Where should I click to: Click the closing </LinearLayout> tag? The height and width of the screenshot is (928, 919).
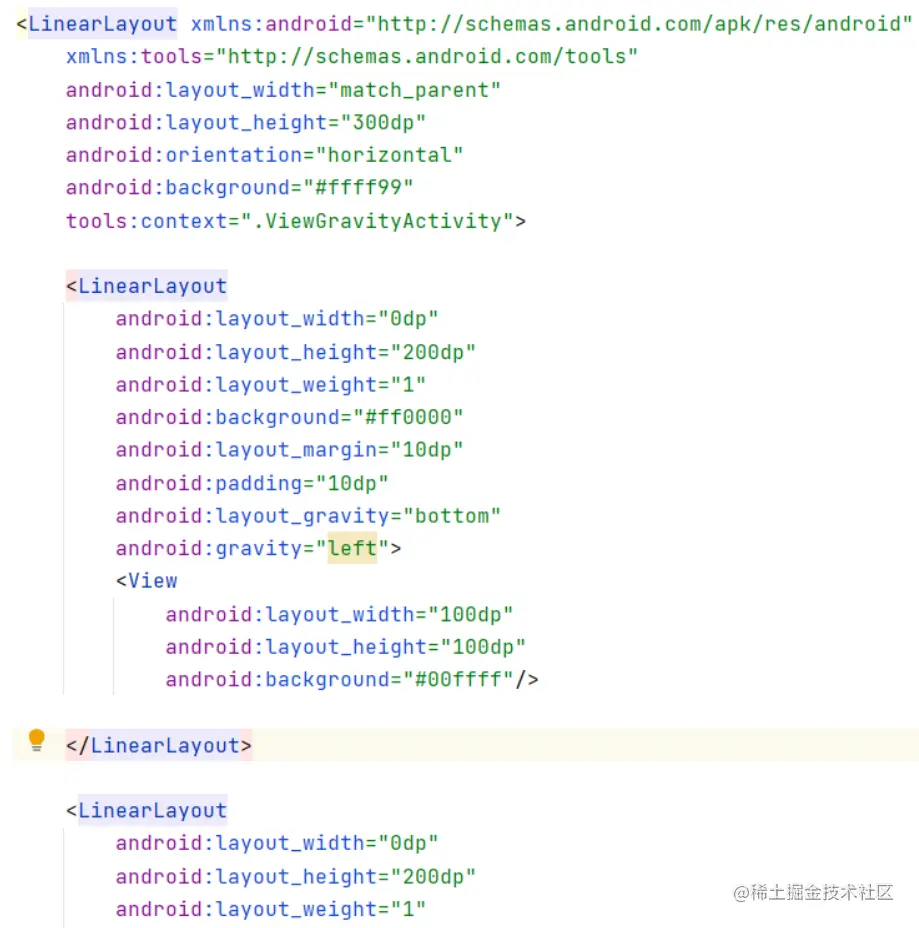159,746
